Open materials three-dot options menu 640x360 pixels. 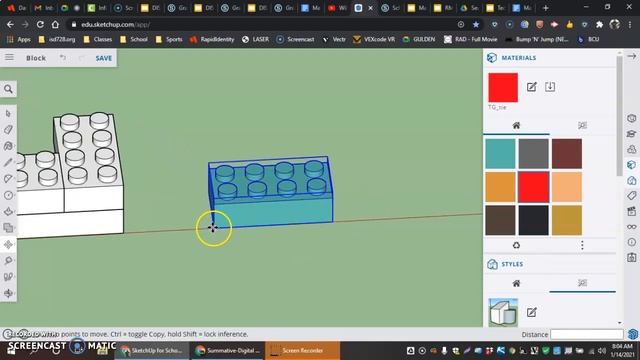pyautogui.click(x=582, y=245)
